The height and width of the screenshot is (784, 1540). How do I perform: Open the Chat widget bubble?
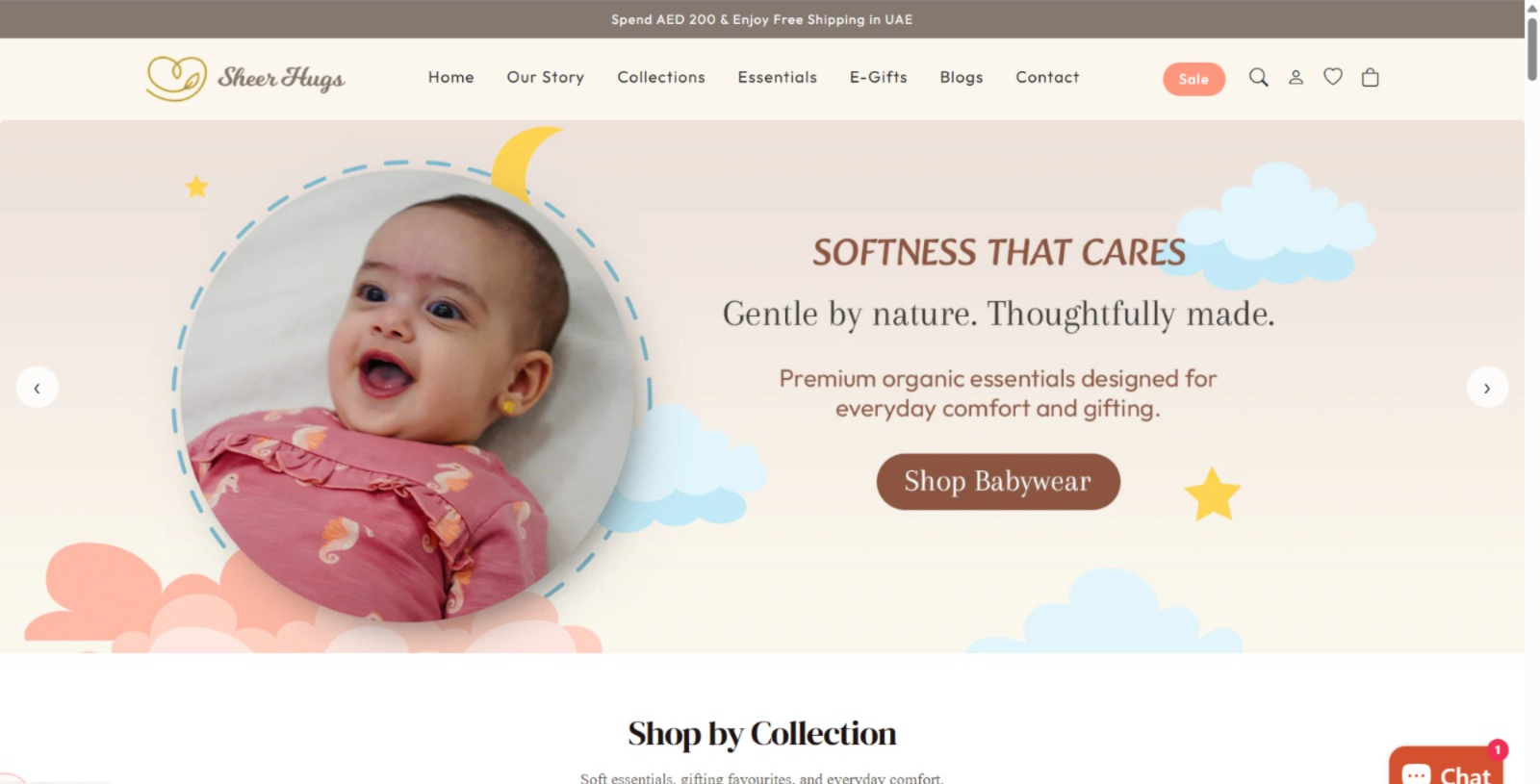[1447, 766]
